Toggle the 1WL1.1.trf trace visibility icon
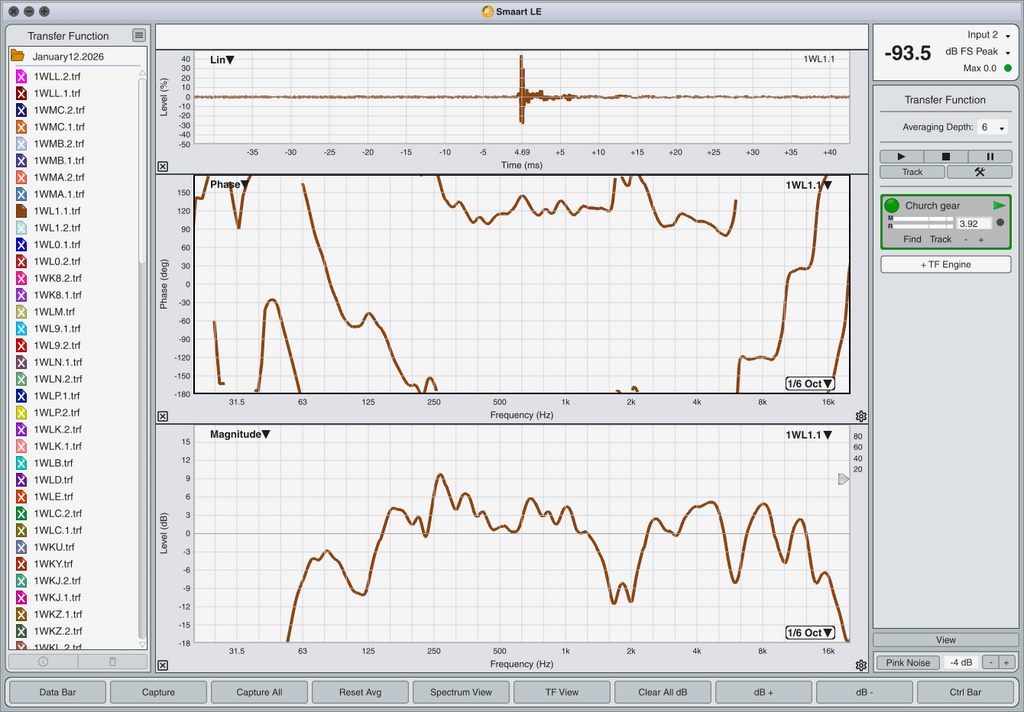This screenshot has width=1024, height=712. coord(20,211)
